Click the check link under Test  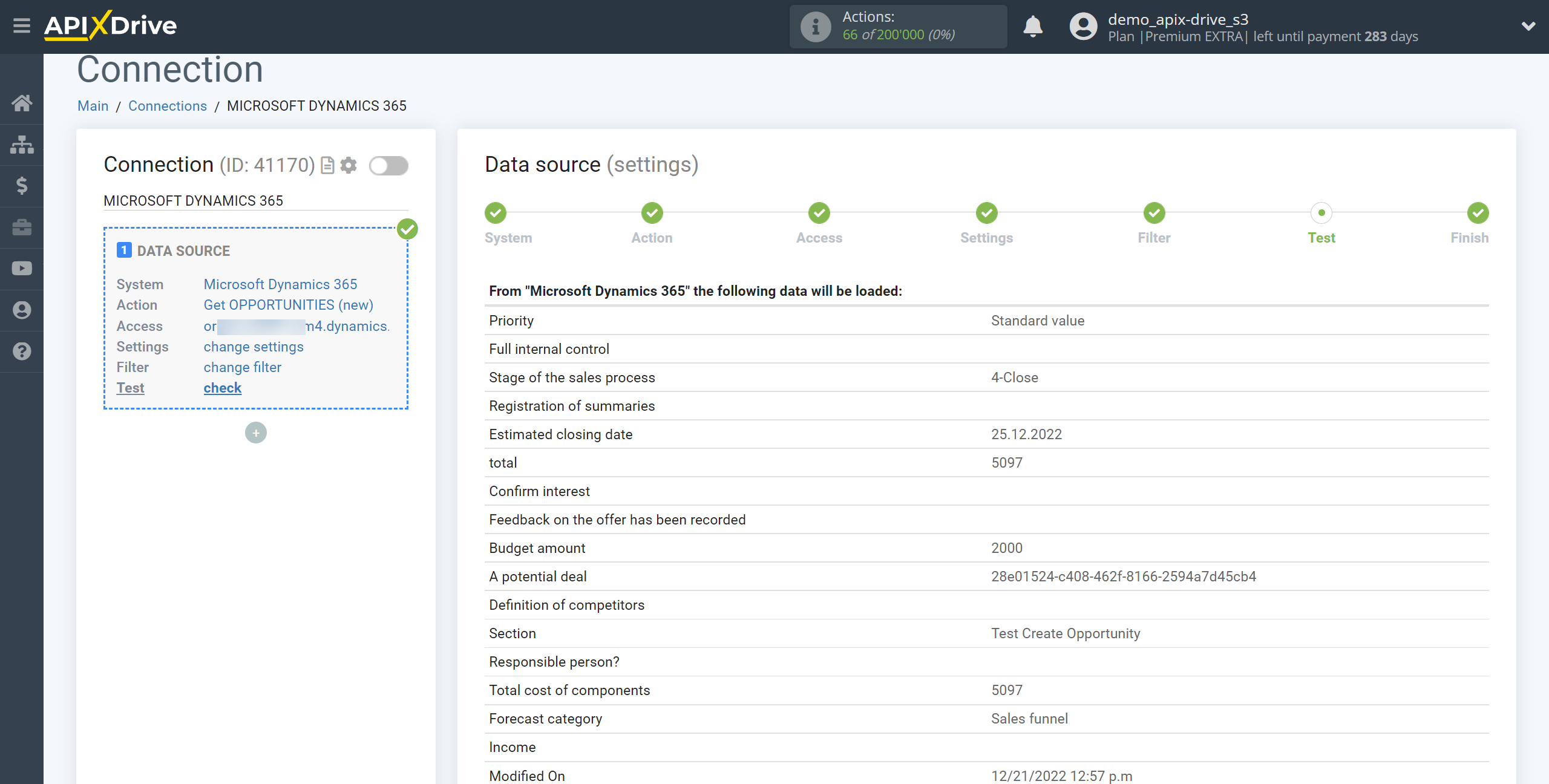tap(222, 388)
